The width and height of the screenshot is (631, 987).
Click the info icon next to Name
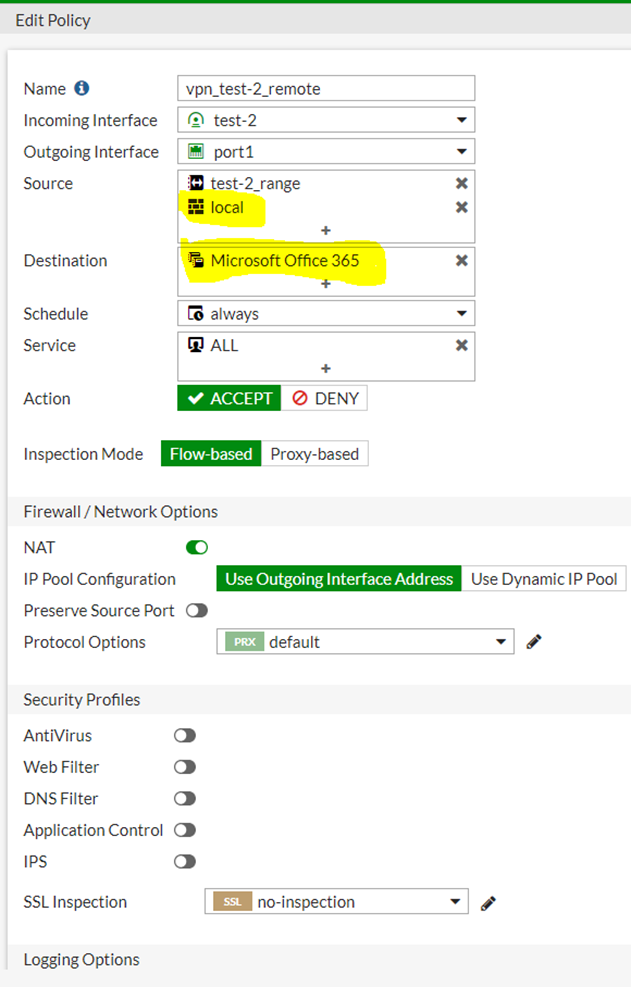tap(82, 89)
